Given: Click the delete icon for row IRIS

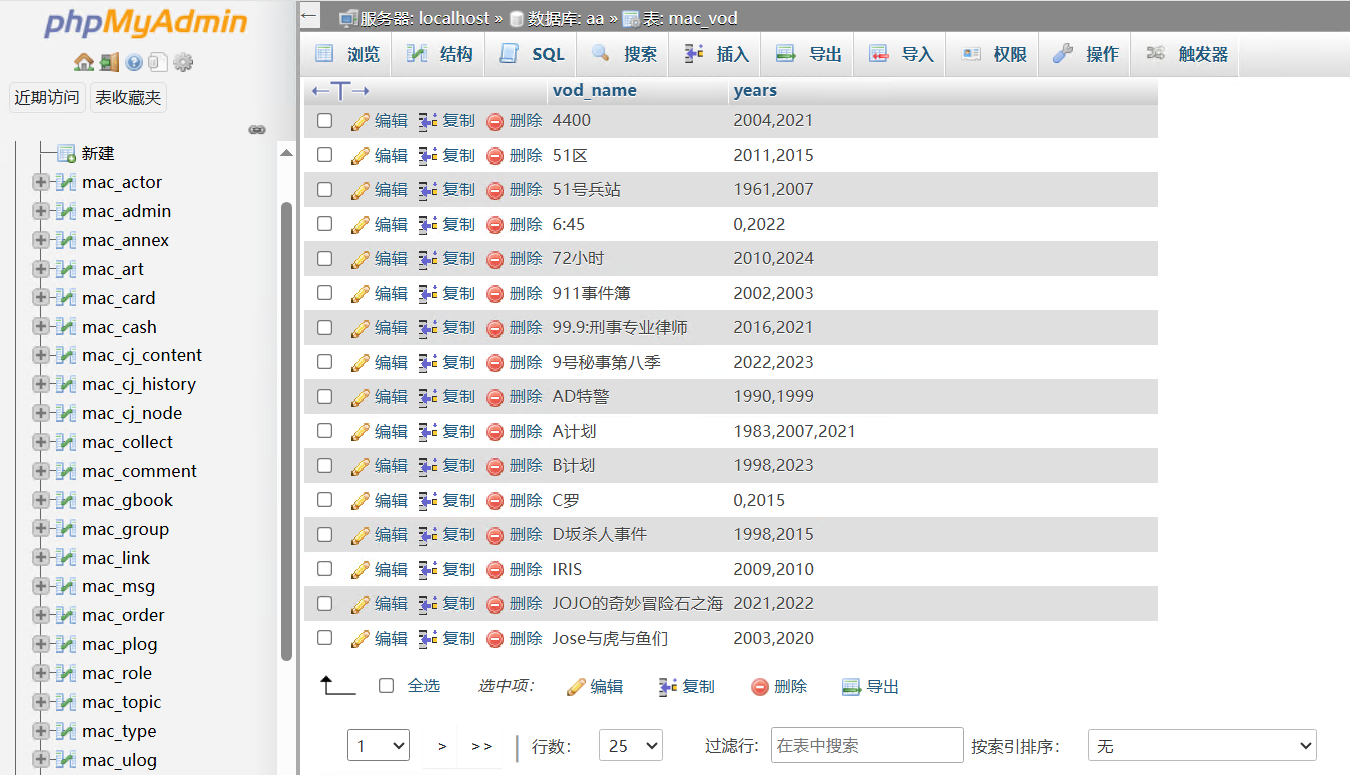Looking at the screenshot, I should (495, 570).
